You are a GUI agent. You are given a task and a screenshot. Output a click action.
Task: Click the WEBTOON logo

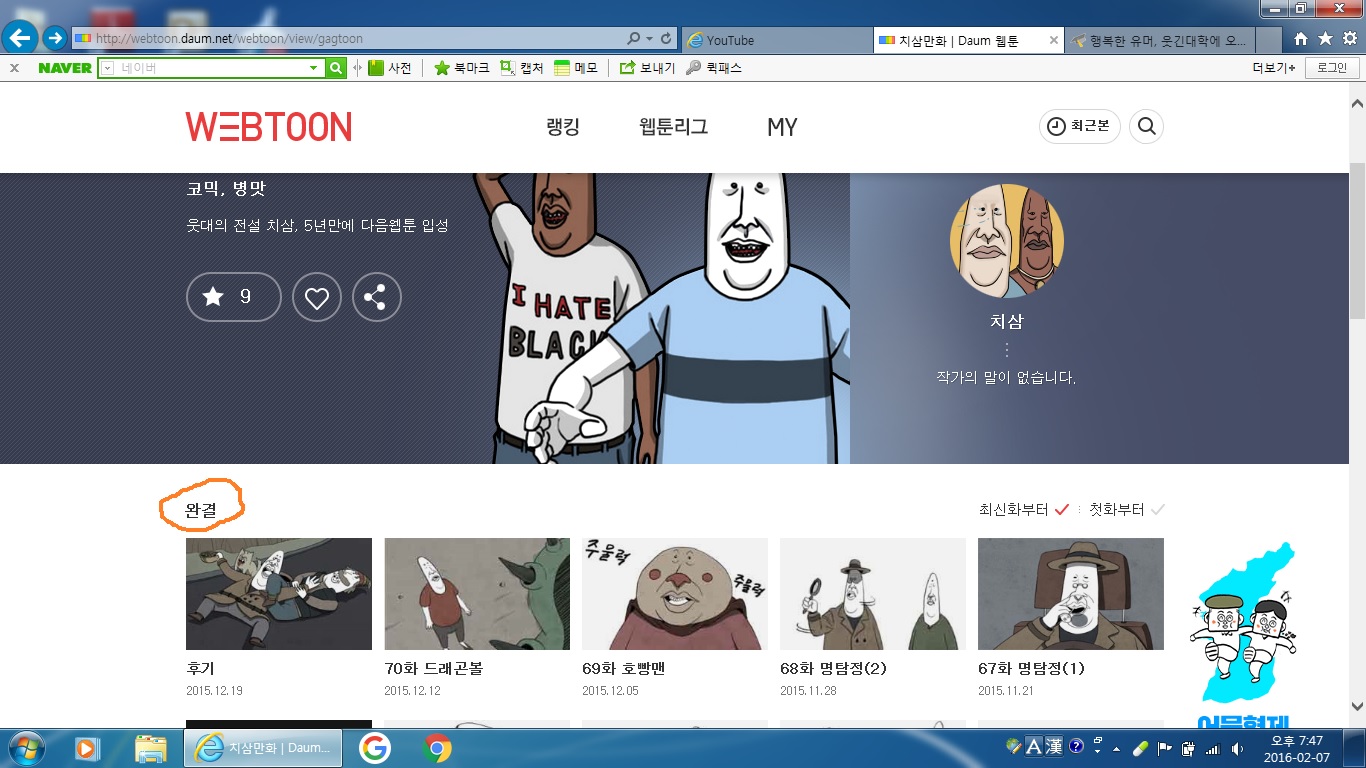click(269, 127)
